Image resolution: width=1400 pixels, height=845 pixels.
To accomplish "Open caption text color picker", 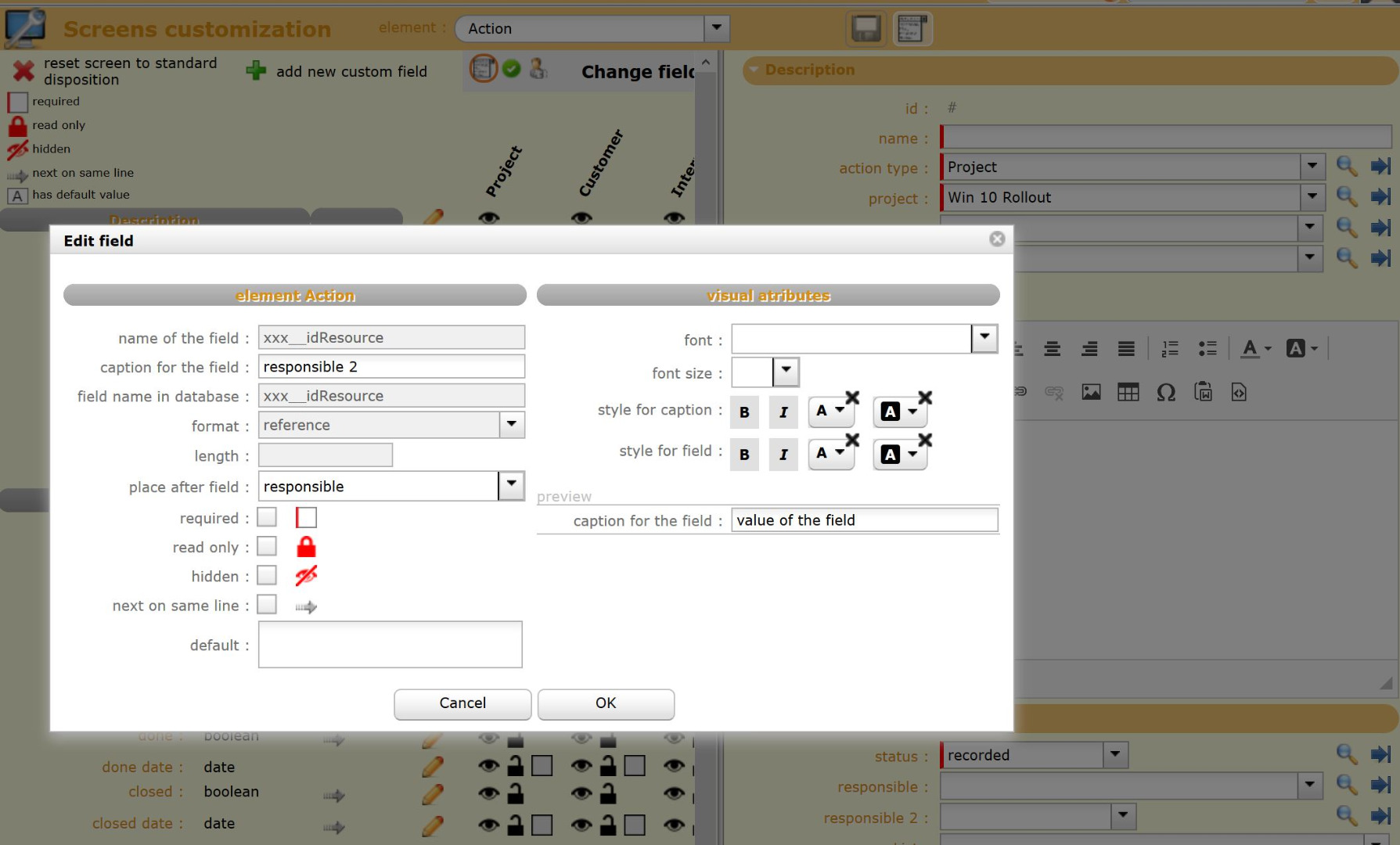I will 830,411.
